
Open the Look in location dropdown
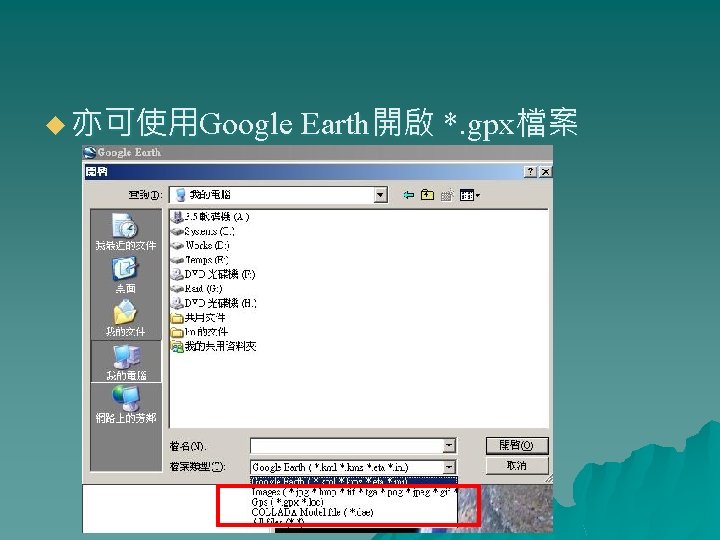pyautogui.click(x=380, y=195)
